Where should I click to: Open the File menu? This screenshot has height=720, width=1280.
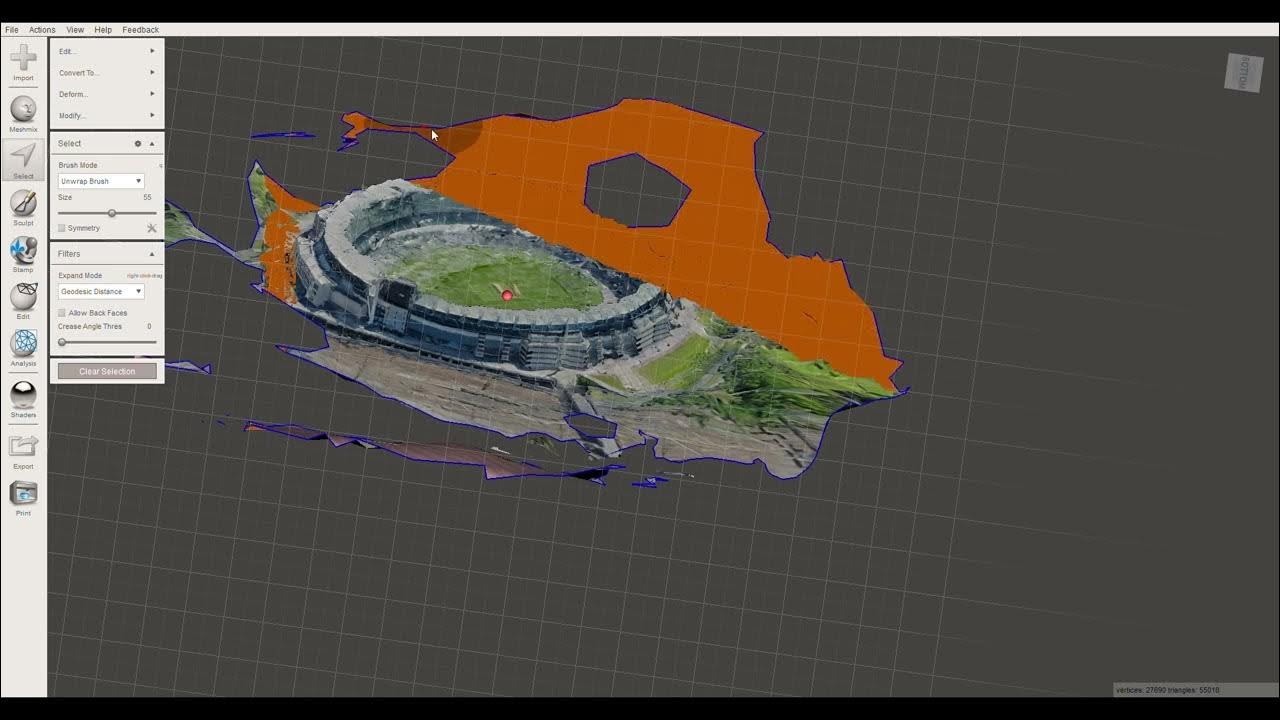coord(12,30)
